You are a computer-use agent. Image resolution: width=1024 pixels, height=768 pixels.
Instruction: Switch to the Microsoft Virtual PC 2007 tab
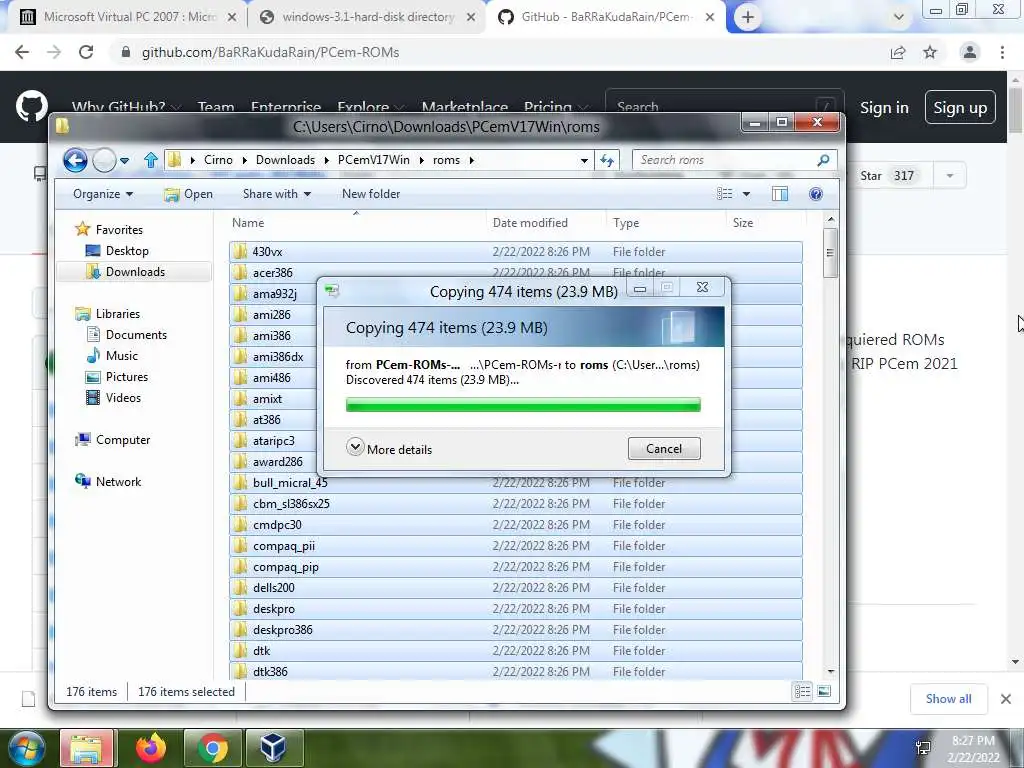(x=128, y=17)
